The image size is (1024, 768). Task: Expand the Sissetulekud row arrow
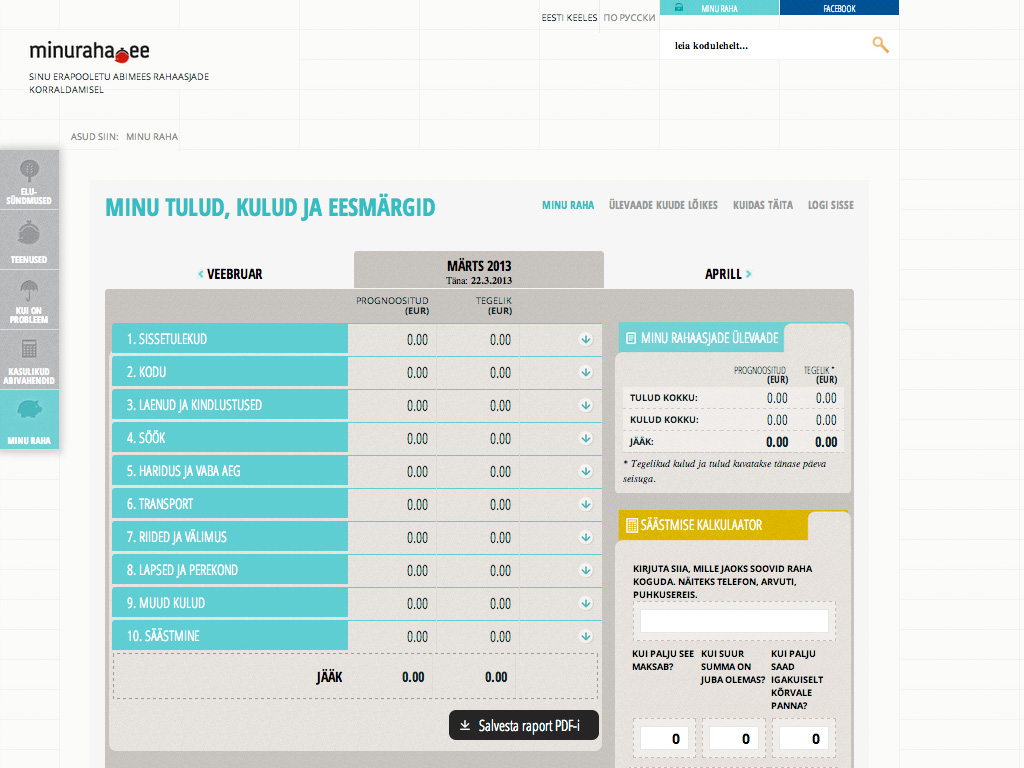pos(585,340)
